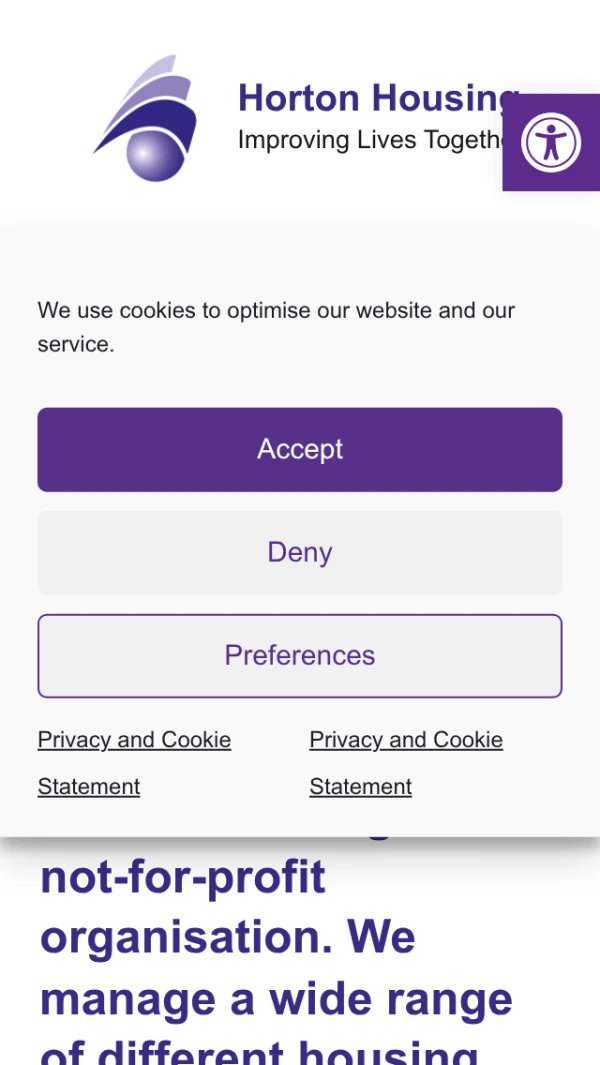This screenshot has height=1065, width=600.
Task: Open cookie Preferences
Action: tap(300, 655)
